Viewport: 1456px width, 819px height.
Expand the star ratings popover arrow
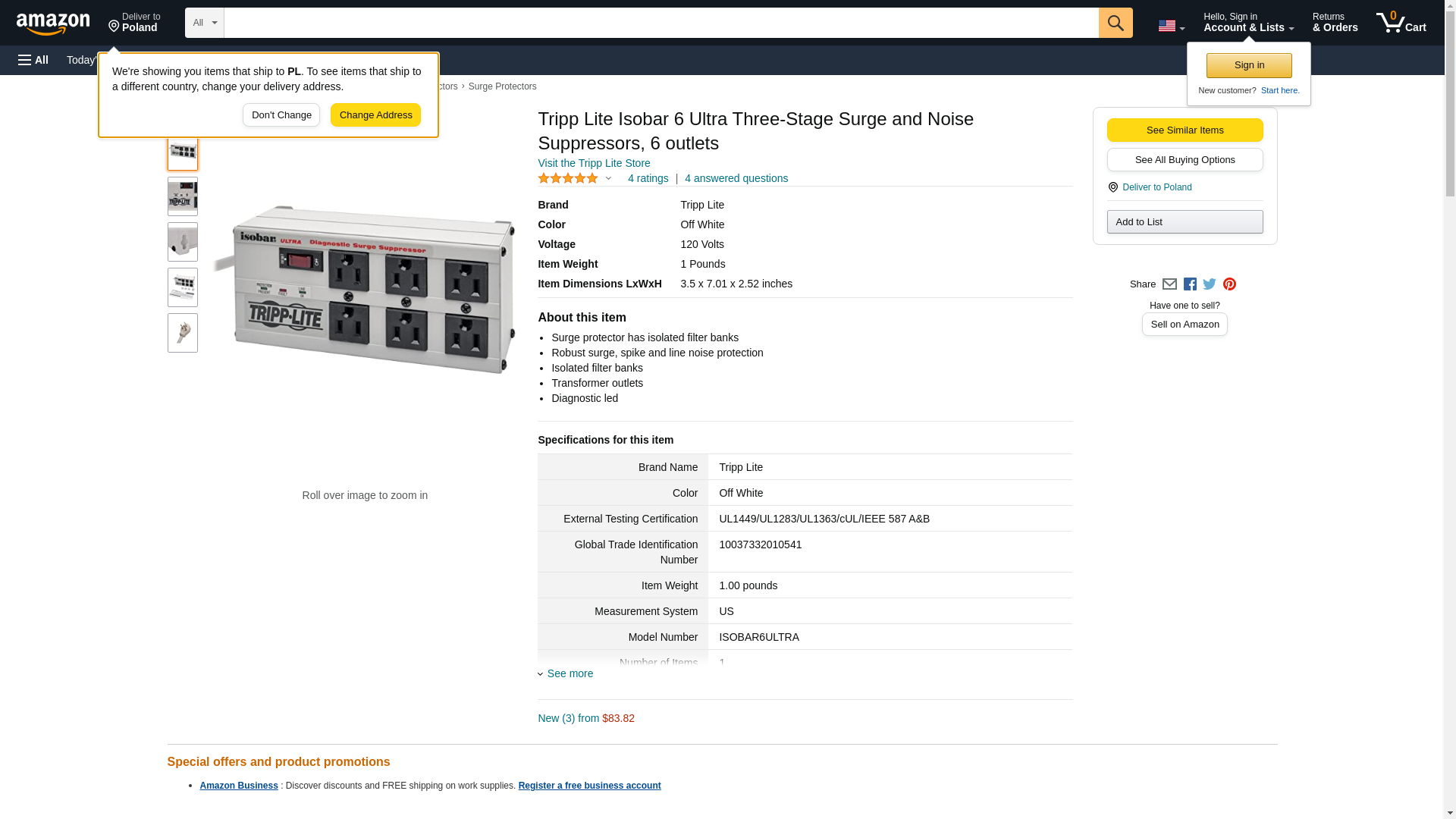pyautogui.click(x=608, y=179)
